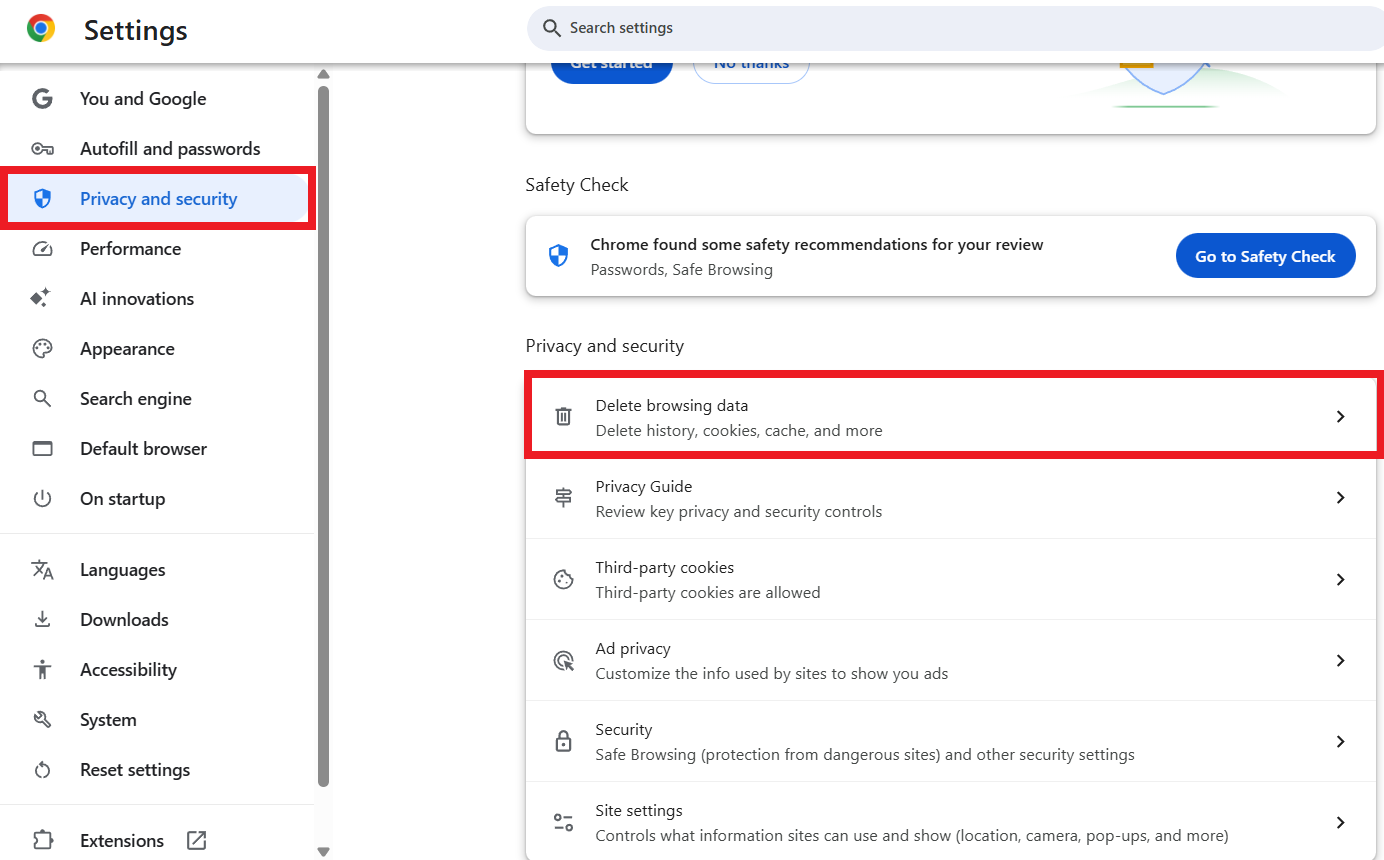Click the shield icon for Privacy and security

tap(43, 198)
